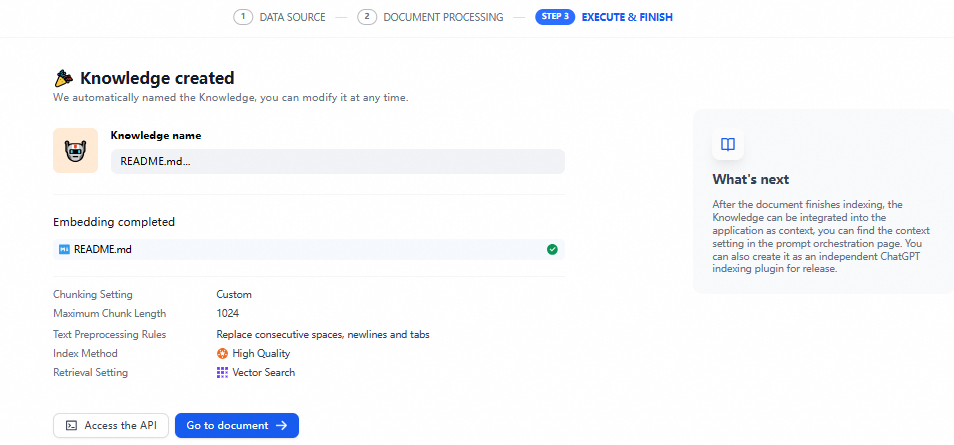Click the What's next heading
This screenshot has width=954, height=445.
point(750,180)
